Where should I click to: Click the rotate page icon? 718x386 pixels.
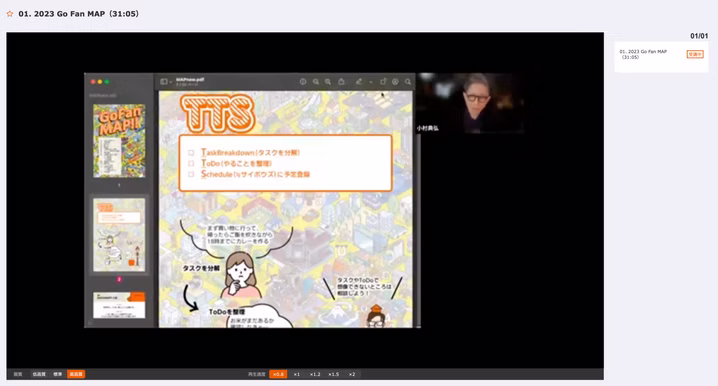(x=383, y=82)
